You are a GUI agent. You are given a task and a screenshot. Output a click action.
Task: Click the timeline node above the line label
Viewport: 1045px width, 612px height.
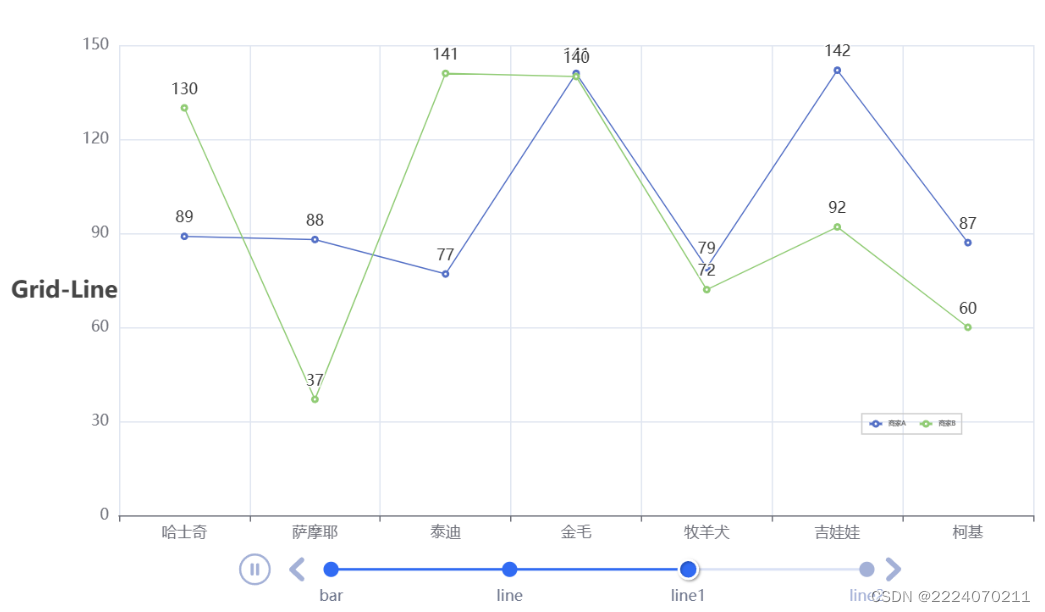click(509, 569)
